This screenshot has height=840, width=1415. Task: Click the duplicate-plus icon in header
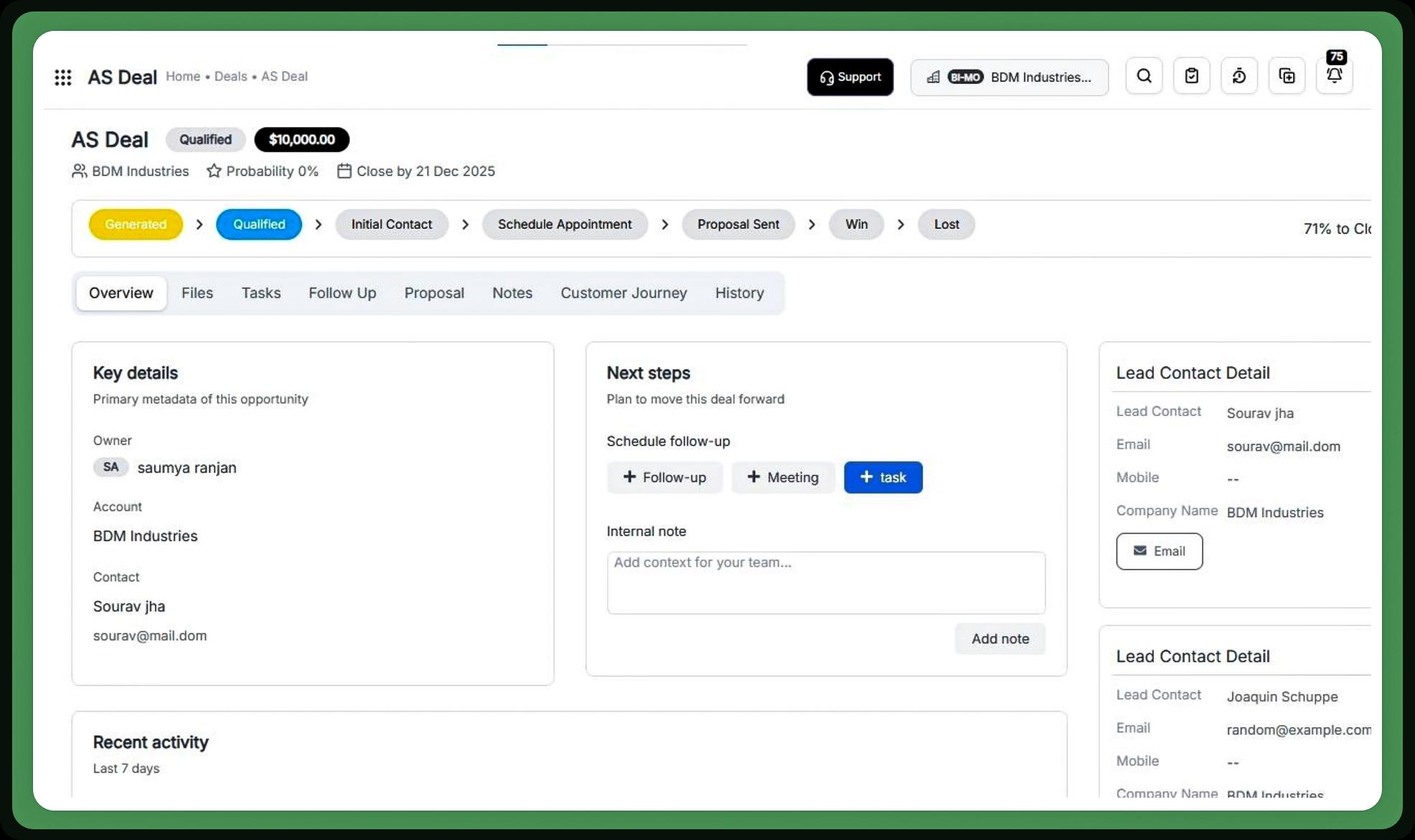coord(1287,76)
